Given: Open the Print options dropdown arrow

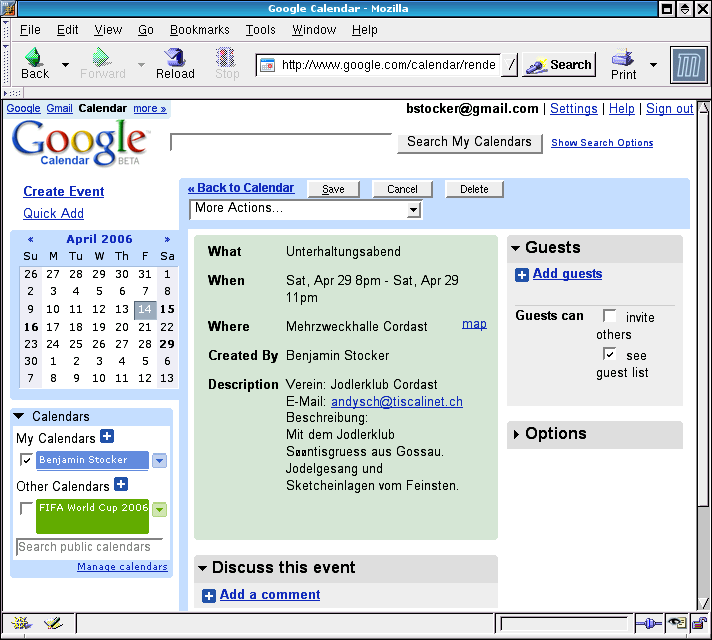Looking at the screenshot, I should pos(653,65).
